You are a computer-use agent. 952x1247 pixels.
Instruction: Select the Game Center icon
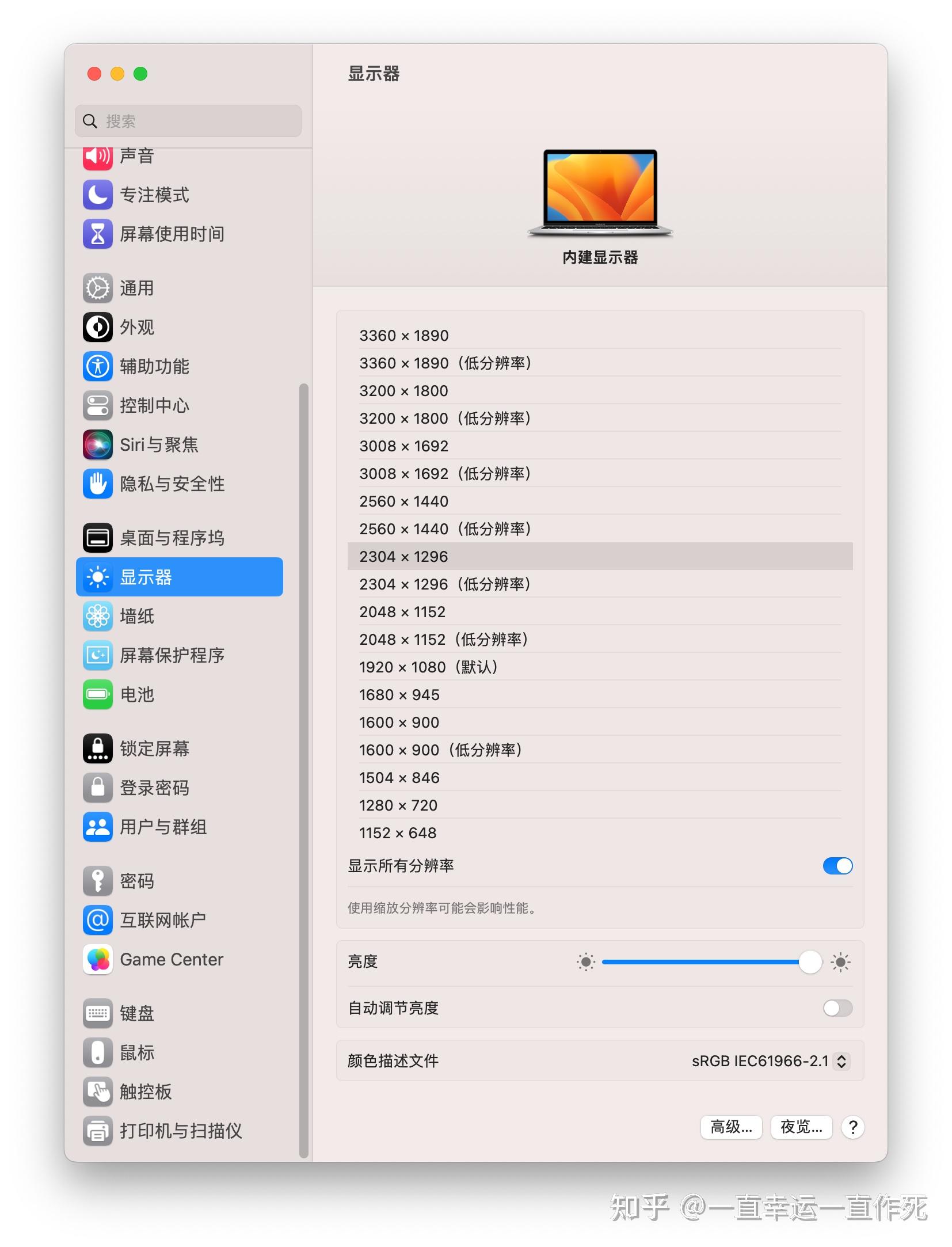pyautogui.click(x=97, y=959)
